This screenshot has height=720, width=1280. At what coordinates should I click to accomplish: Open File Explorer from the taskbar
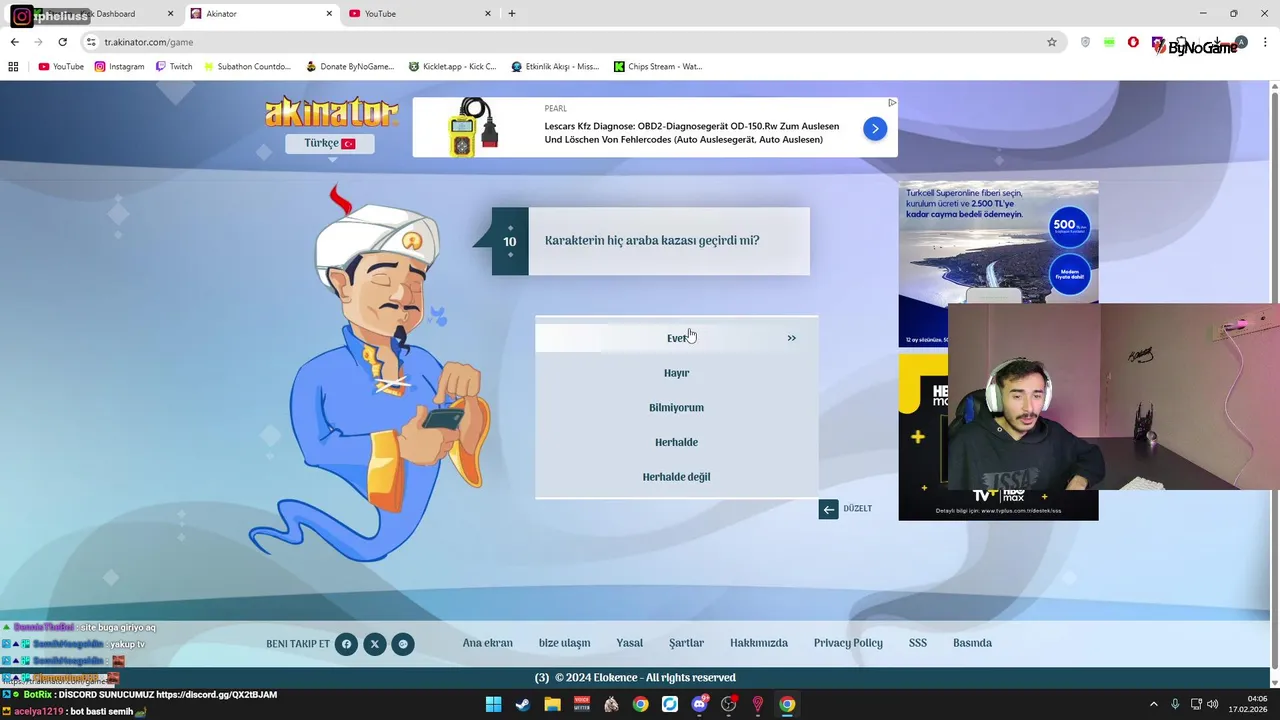pos(552,704)
